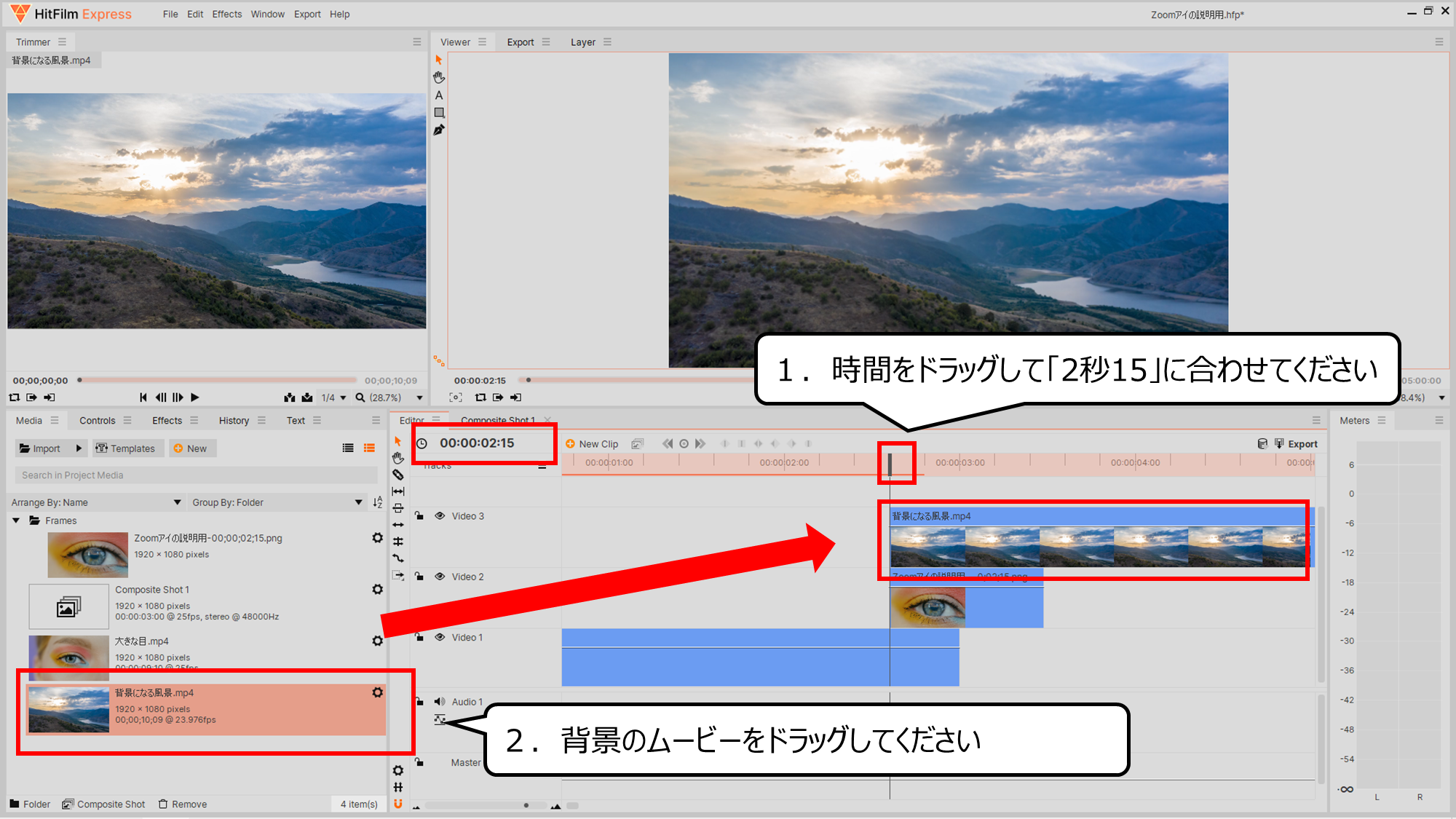Viewport: 1456px width, 819px height.
Task: Click the Remove button
Action: tap(183, 804)
